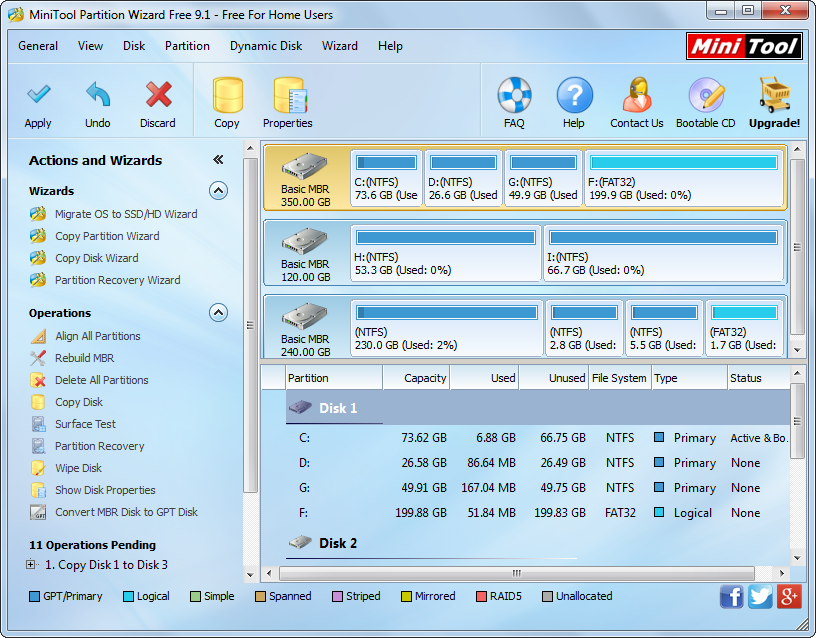
Task: Click the Apply checkmark icon
Action: coord(39,94)
